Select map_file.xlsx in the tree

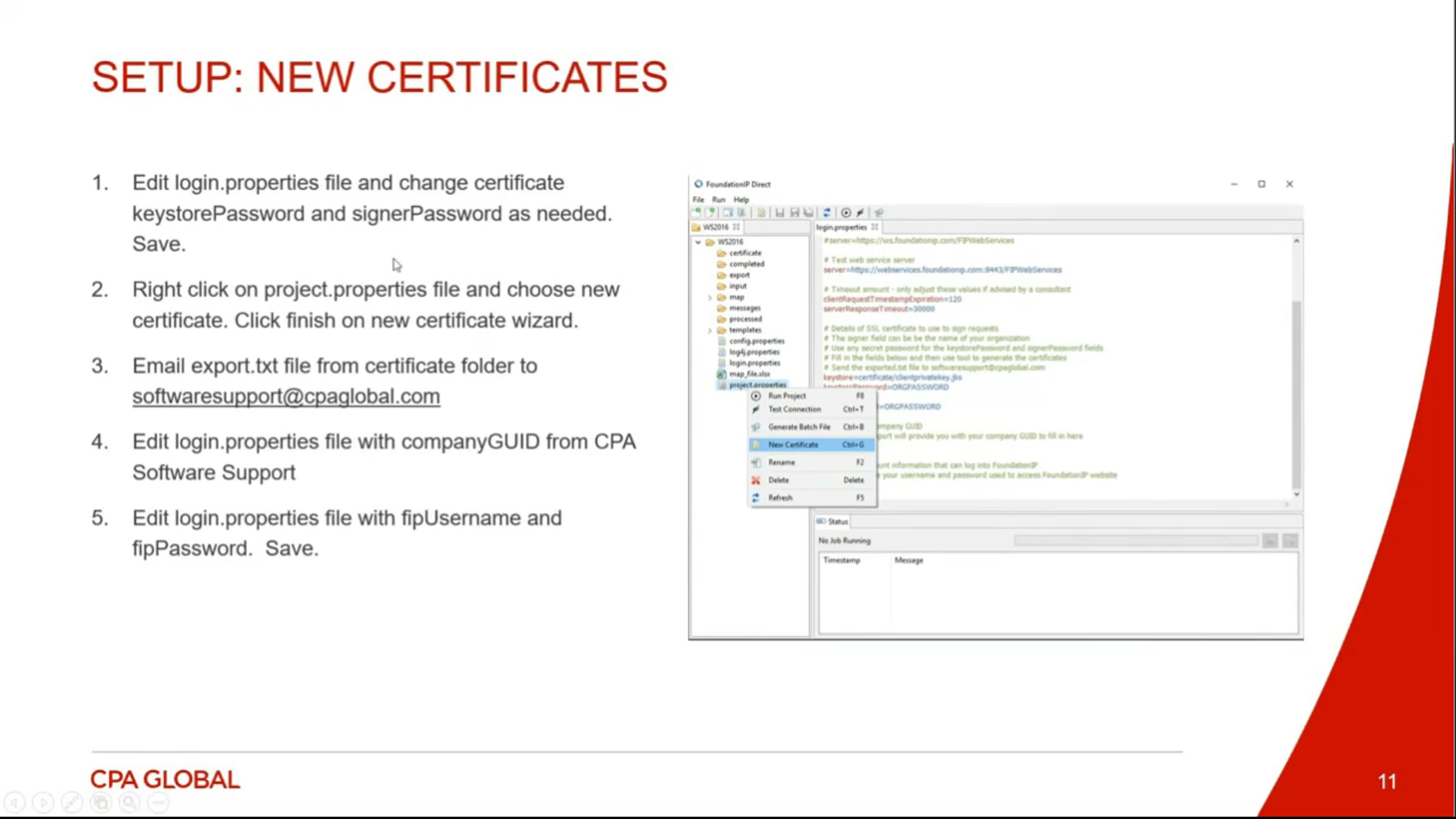[x=744, y=374]
